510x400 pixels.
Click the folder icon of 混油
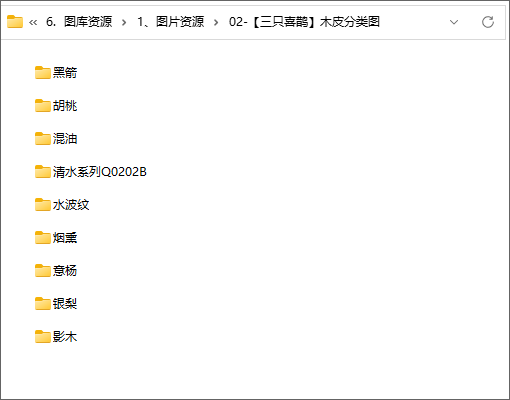pos(43,138)
